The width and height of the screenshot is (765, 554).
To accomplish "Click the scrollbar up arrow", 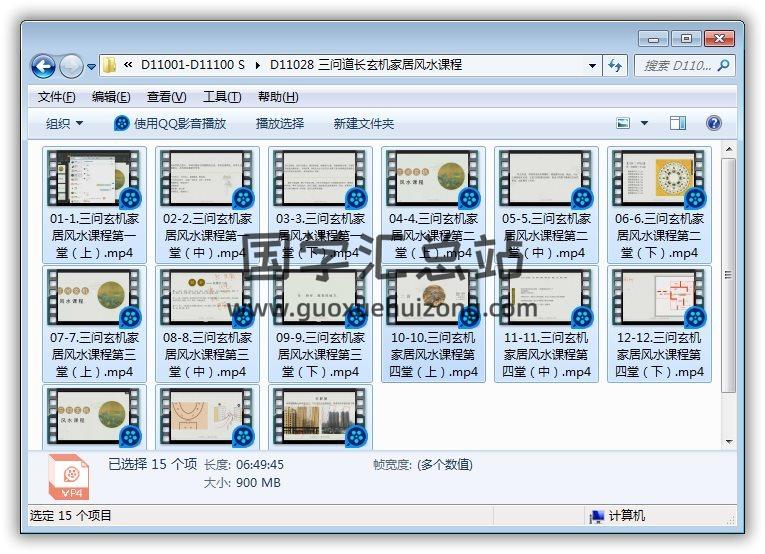I will point(729,149).
